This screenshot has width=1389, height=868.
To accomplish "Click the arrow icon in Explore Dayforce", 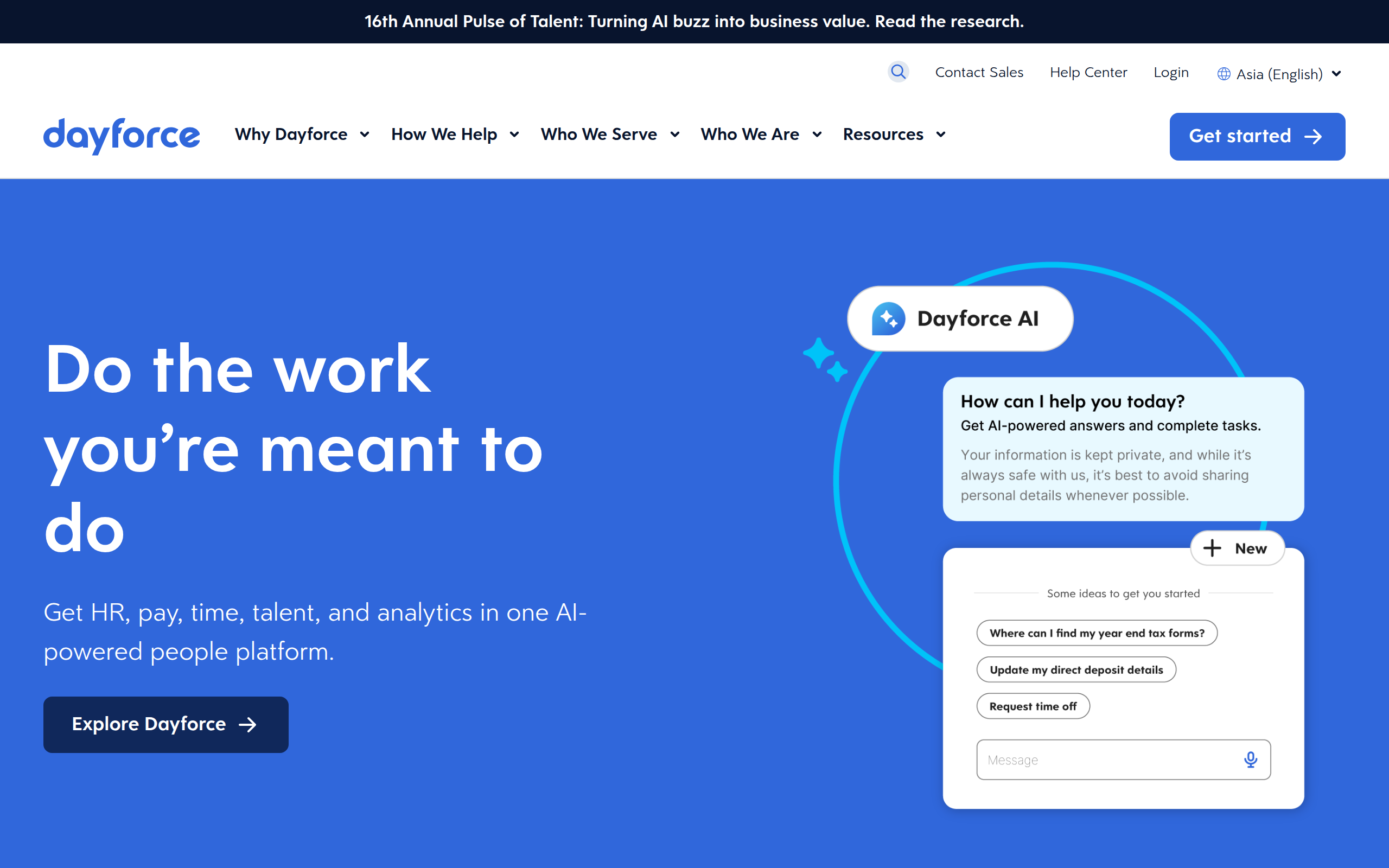I will point(247,724).
